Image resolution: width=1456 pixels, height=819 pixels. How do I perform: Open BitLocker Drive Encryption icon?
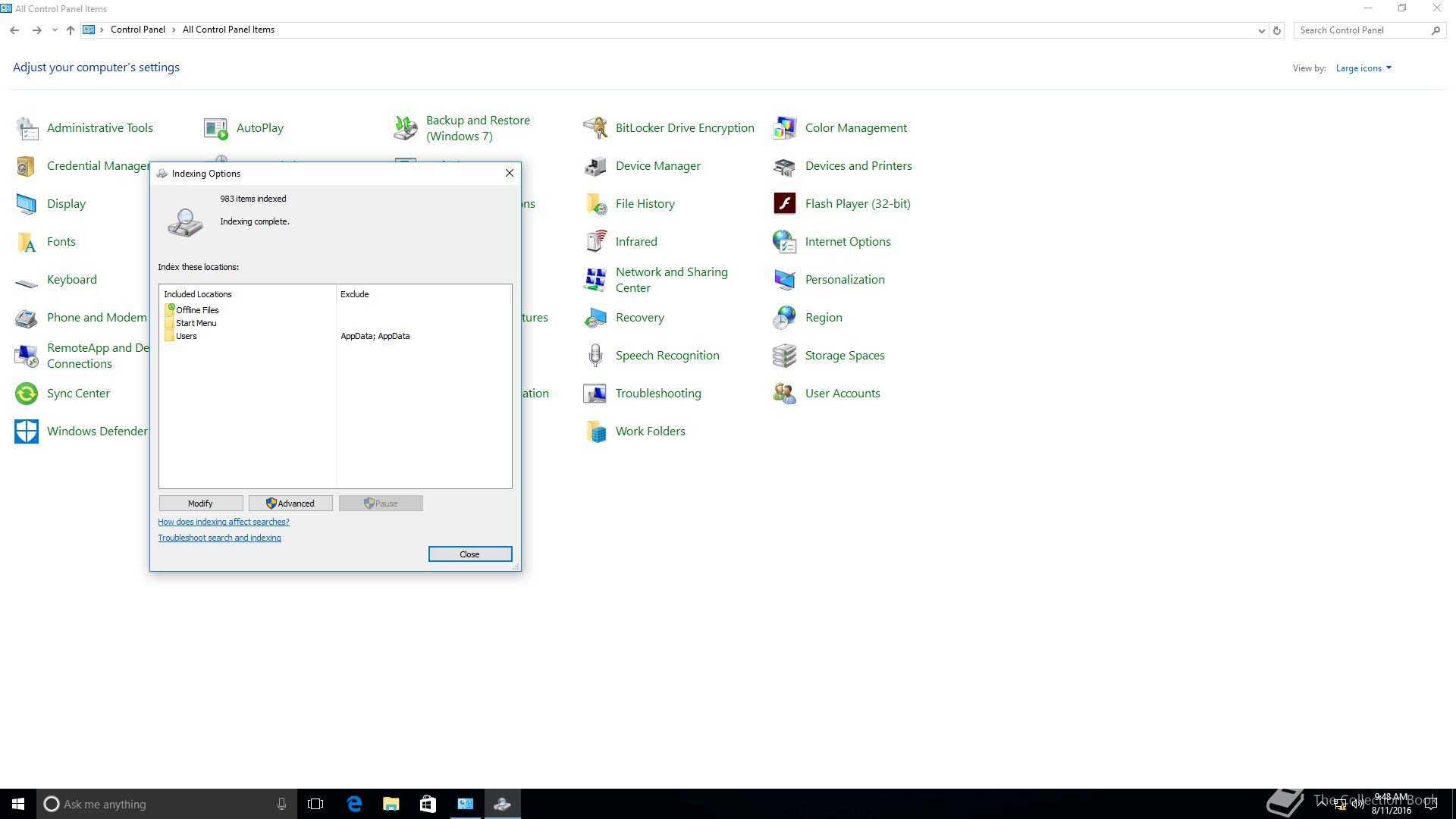click(x=595, y=128)
